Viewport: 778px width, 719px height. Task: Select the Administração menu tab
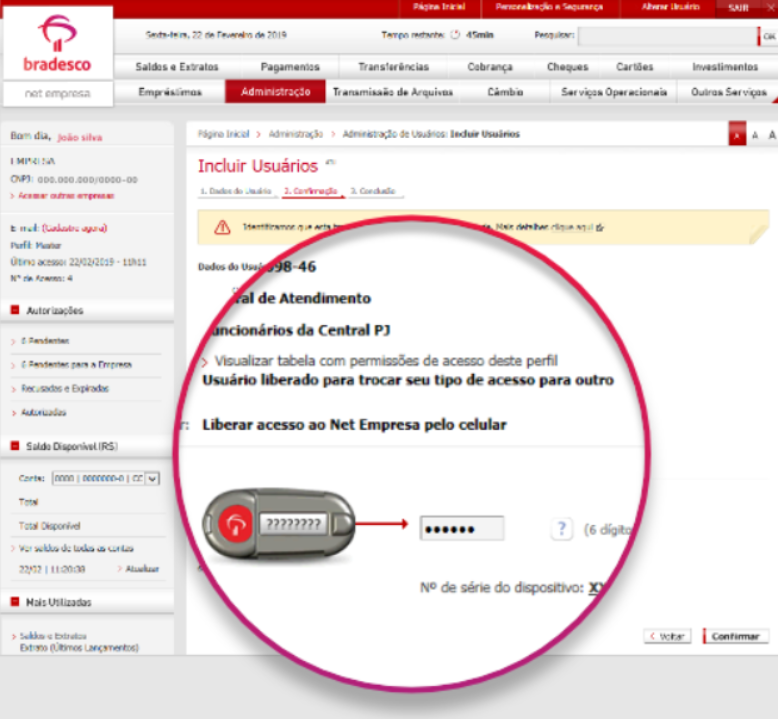(x=275, y=91)
